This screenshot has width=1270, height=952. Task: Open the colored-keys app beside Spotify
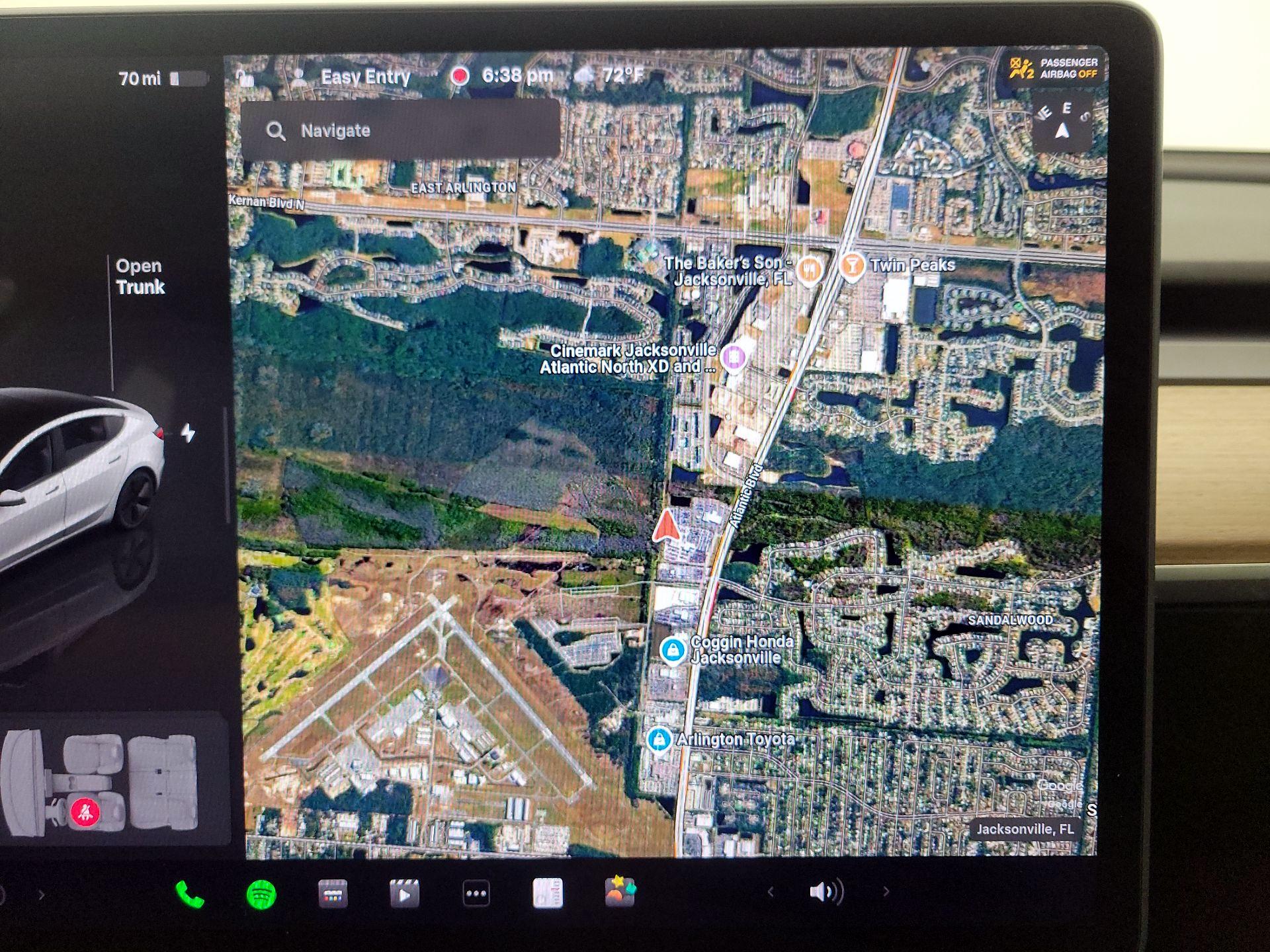[333, 894]
